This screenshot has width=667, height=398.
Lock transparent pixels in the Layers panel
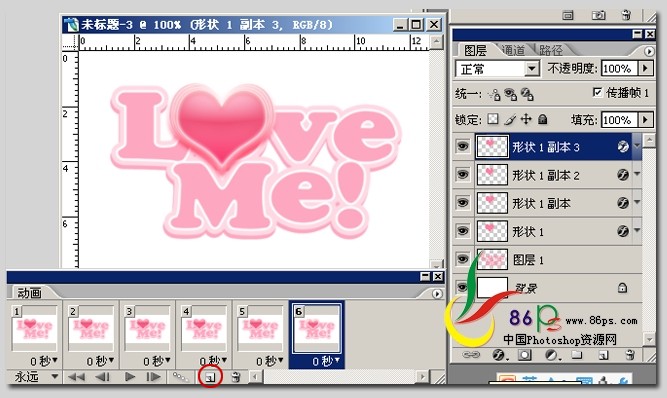(x=493, y=119)
